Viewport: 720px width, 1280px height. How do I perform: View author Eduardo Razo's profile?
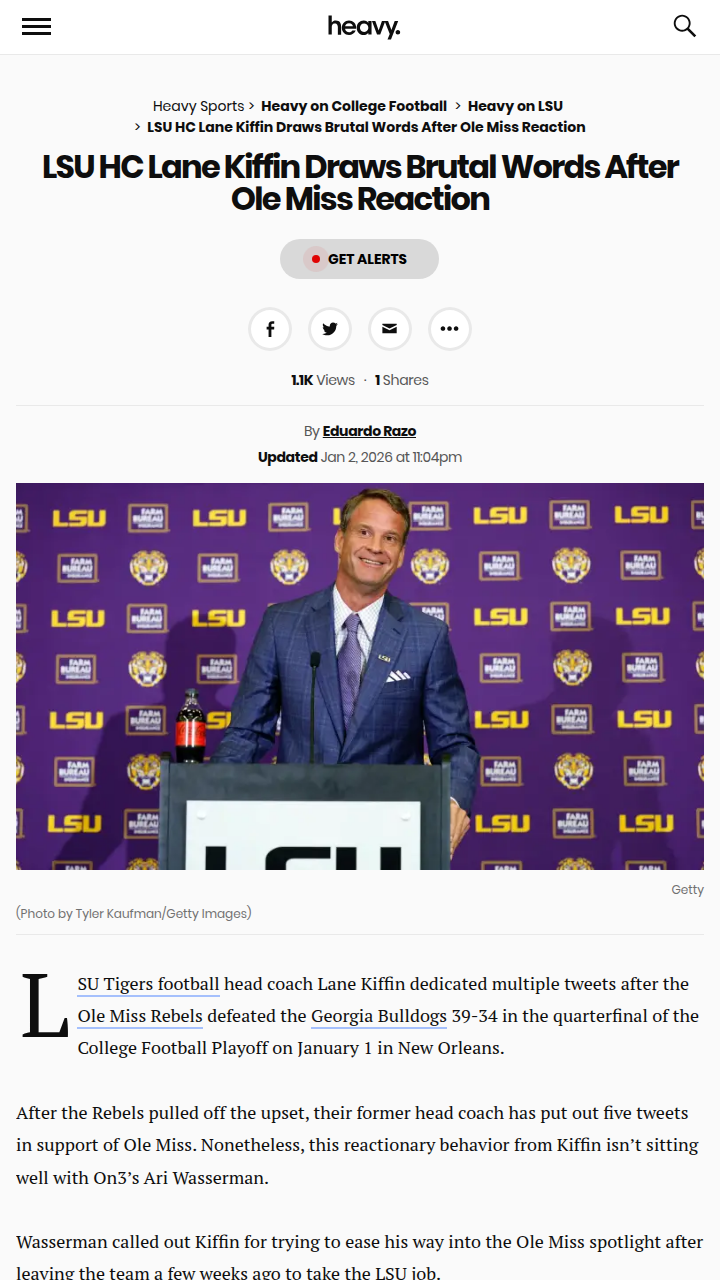coord(369,431)
